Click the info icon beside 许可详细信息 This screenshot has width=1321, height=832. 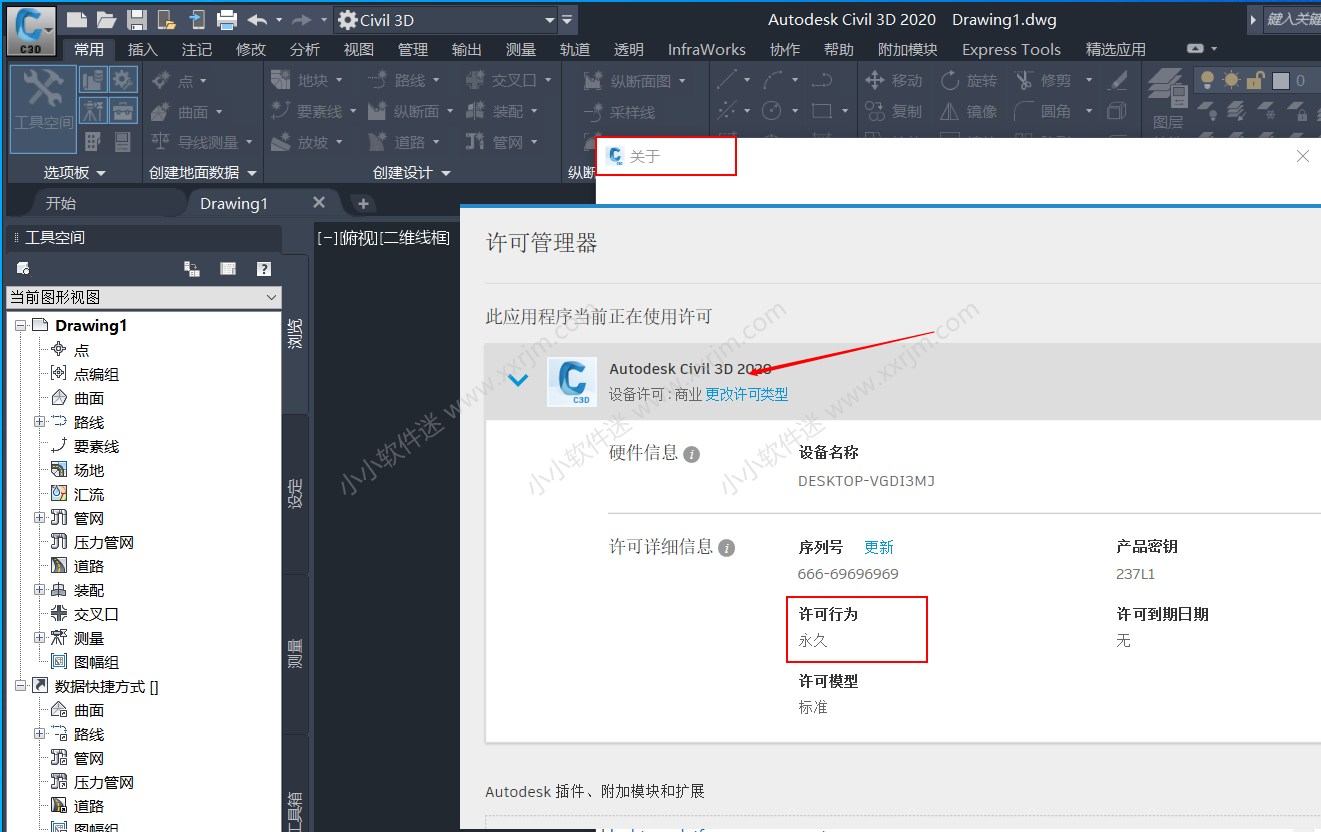click(727, 548)
